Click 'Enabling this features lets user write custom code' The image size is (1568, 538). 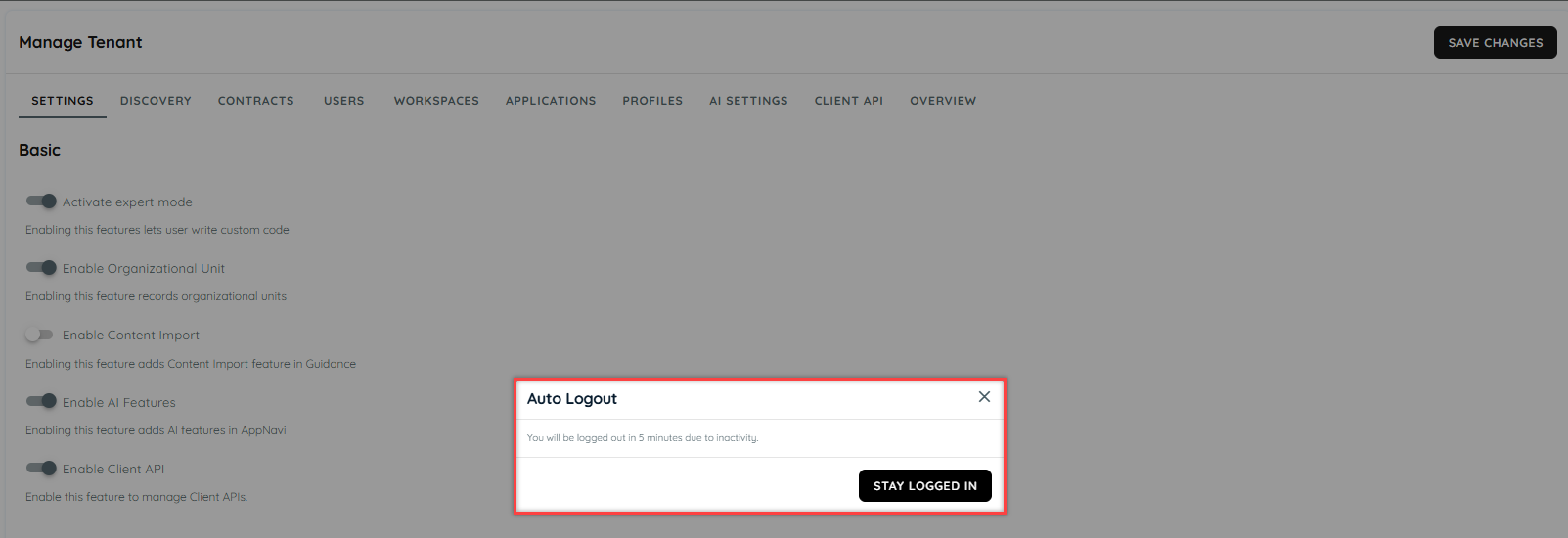pyautogui.click(x=157, y=230)
